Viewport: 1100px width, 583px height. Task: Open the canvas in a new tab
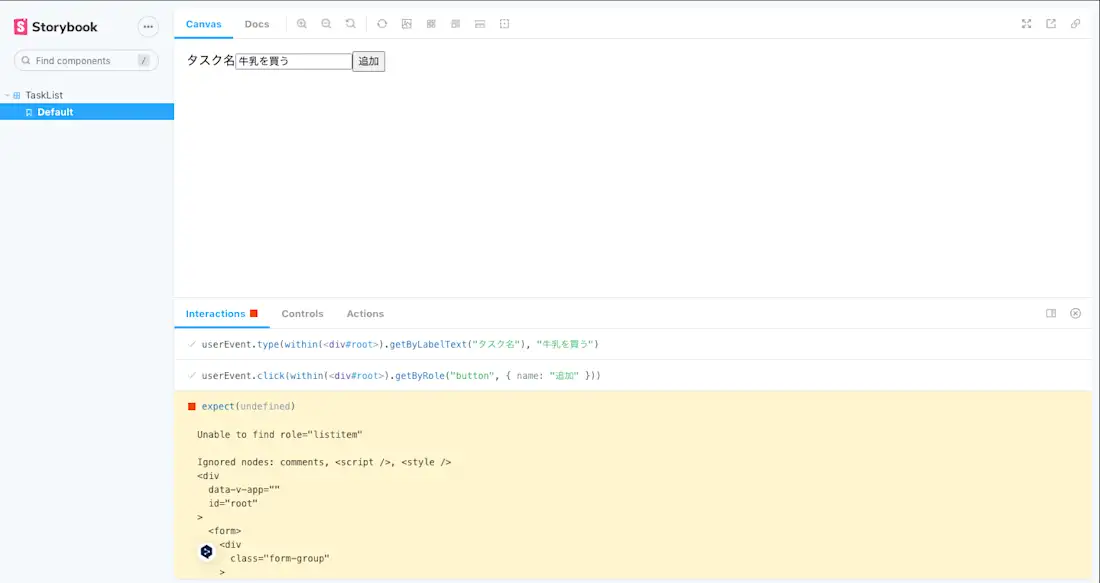1051,23
